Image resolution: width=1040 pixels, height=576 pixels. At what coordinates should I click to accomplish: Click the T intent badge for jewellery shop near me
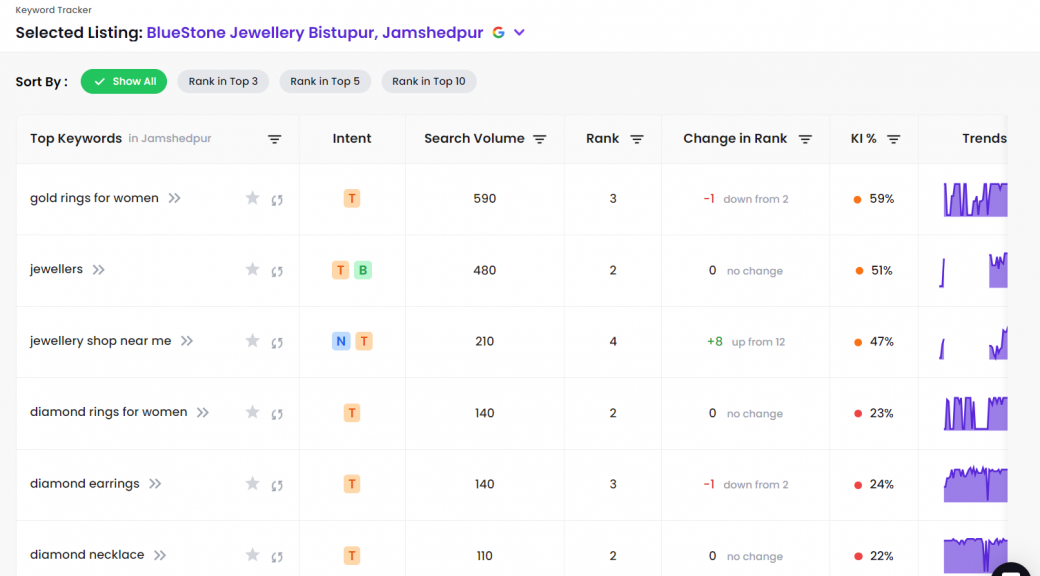pos(363,341)
